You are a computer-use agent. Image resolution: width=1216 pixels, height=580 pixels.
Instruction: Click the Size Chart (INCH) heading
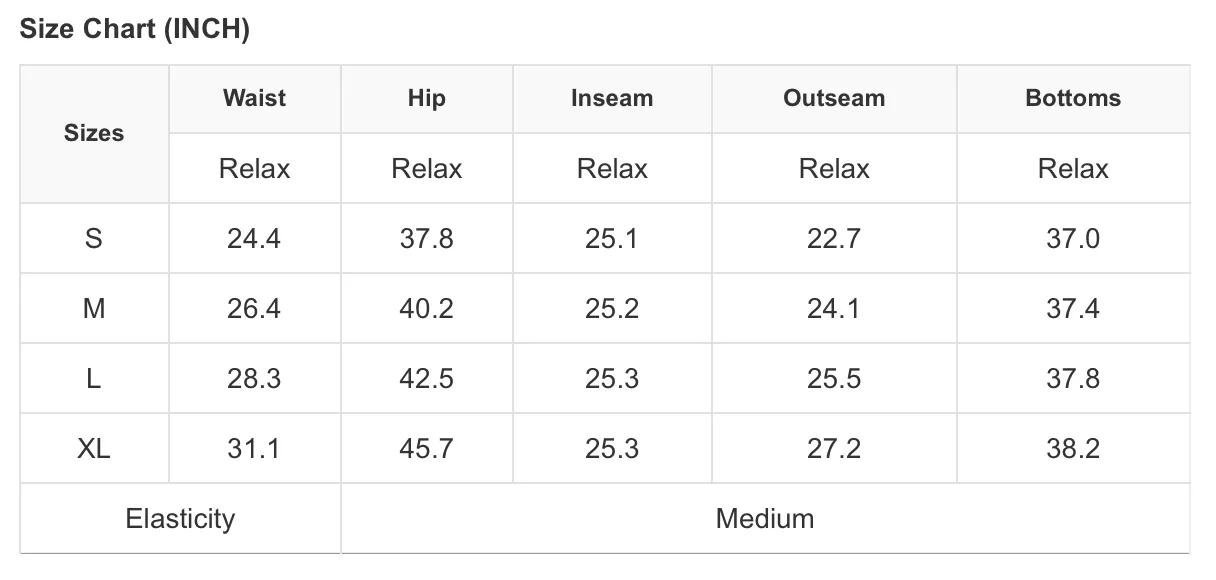pos(135,30)
